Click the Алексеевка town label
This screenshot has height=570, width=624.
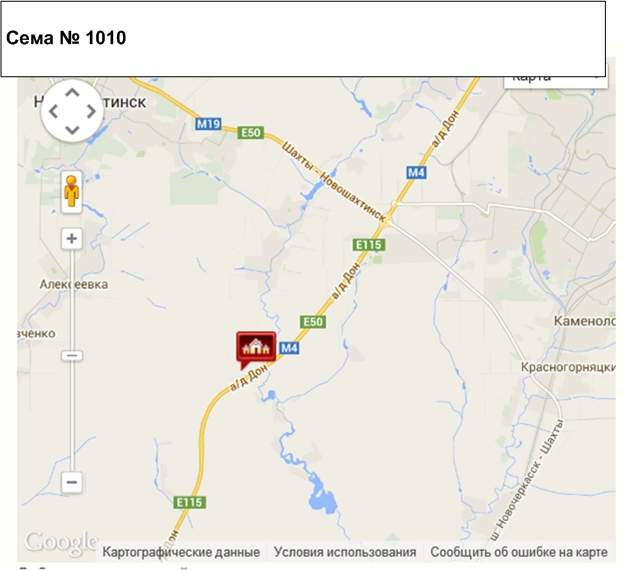click(74, 284)
